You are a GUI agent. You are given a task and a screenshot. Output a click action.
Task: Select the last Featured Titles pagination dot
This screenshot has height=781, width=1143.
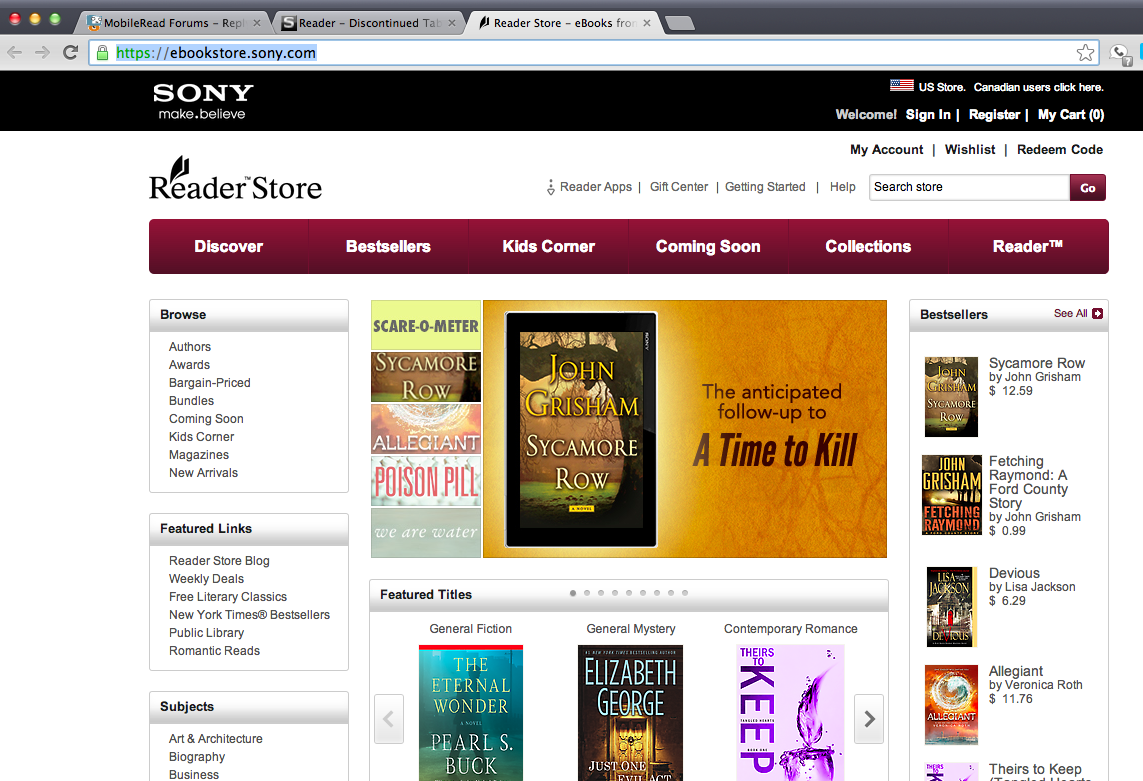pos(685,593)
